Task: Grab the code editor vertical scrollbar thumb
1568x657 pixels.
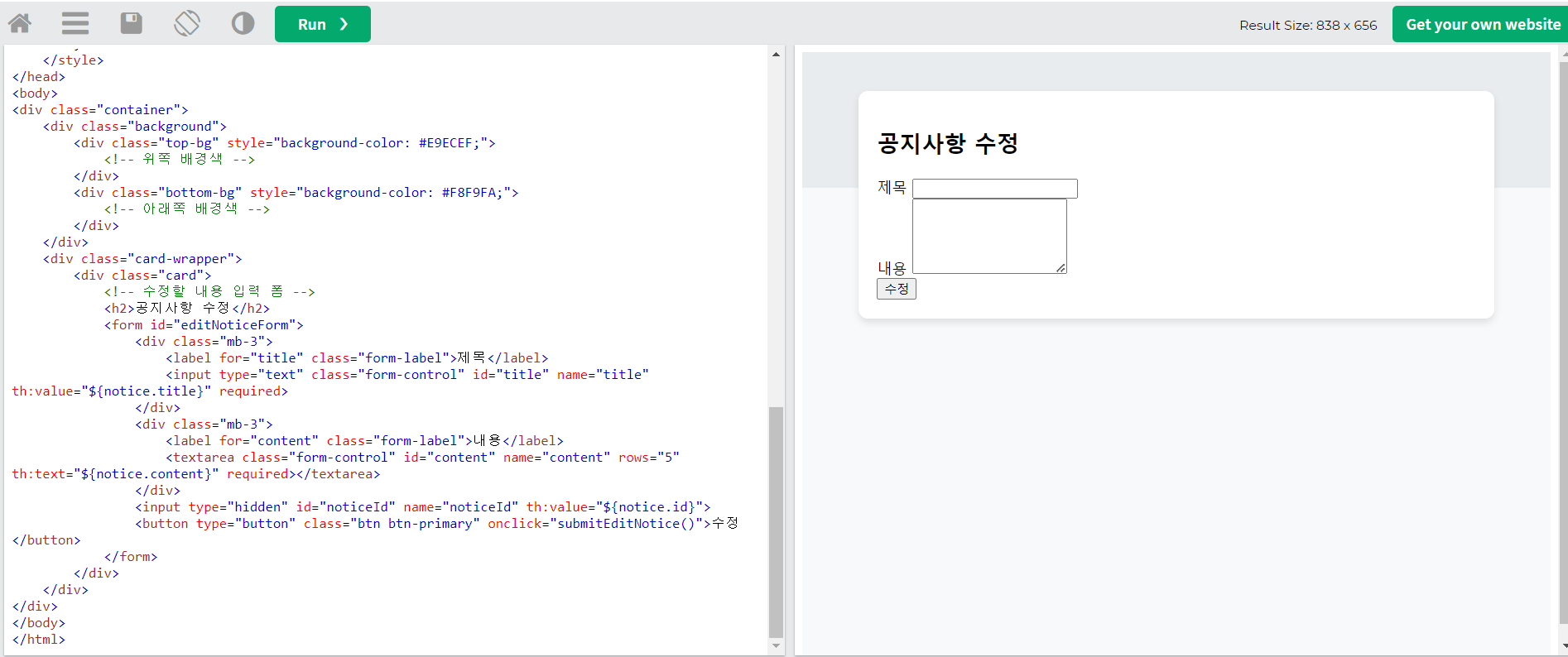Action: tap(776, 521)
